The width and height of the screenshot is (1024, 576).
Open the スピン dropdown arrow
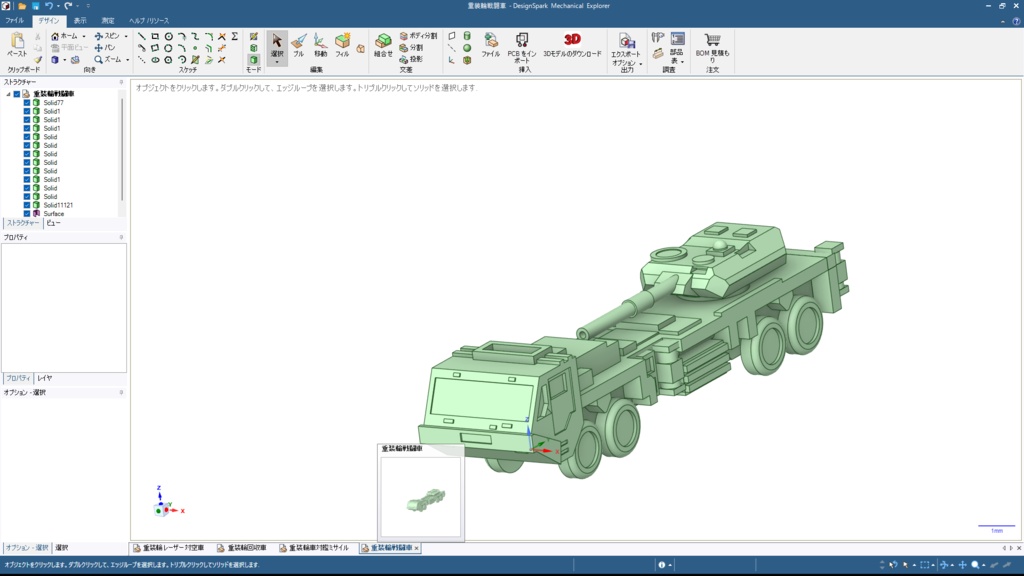coord(126,37)
